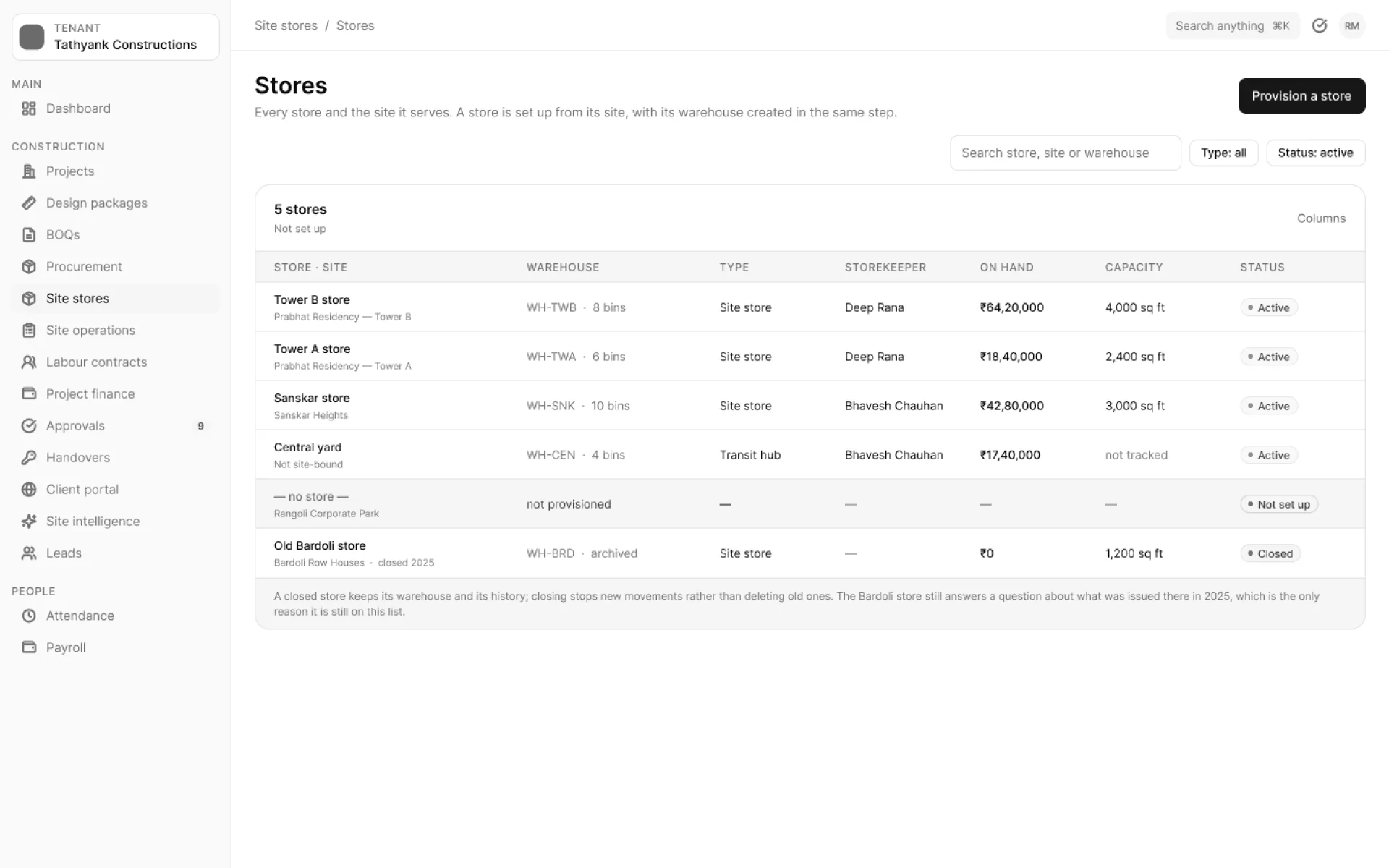Click the WH-TWA warehouse cell
Viewport: 1389px width, 868px height.
[x=576, y=357]
